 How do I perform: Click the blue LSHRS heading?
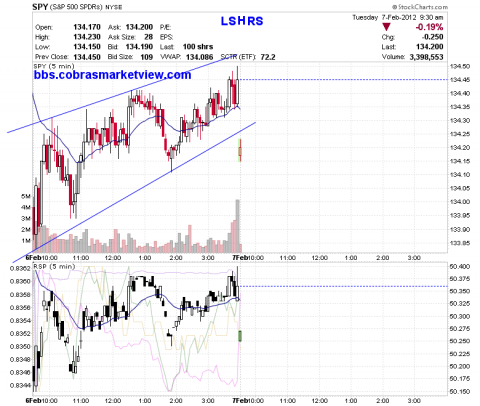point(242,21)
